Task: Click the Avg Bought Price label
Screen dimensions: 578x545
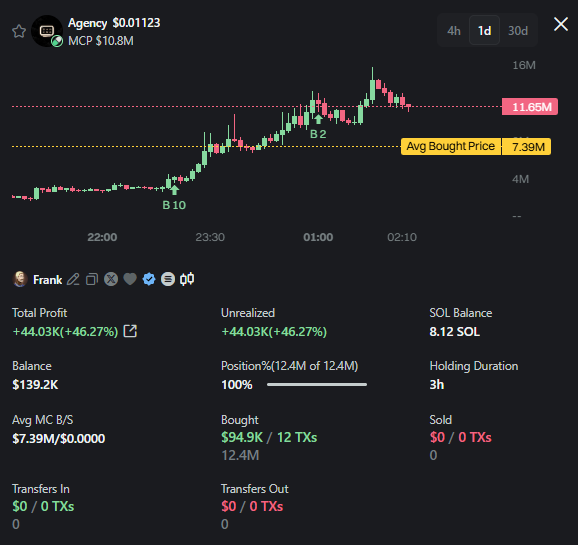Action: click(450, 146)
